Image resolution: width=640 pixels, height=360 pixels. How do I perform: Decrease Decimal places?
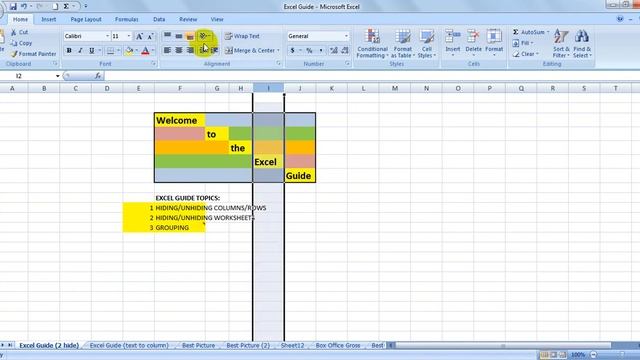coord(345,51)
